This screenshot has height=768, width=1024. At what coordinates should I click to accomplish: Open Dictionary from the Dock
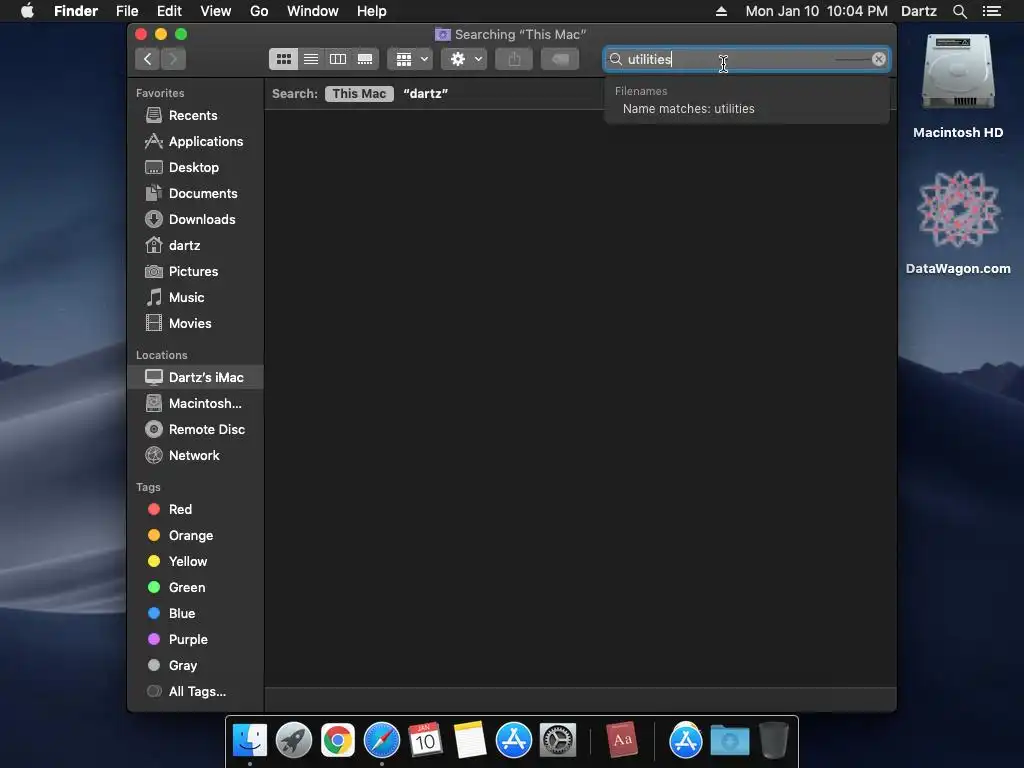coord(621,739)
